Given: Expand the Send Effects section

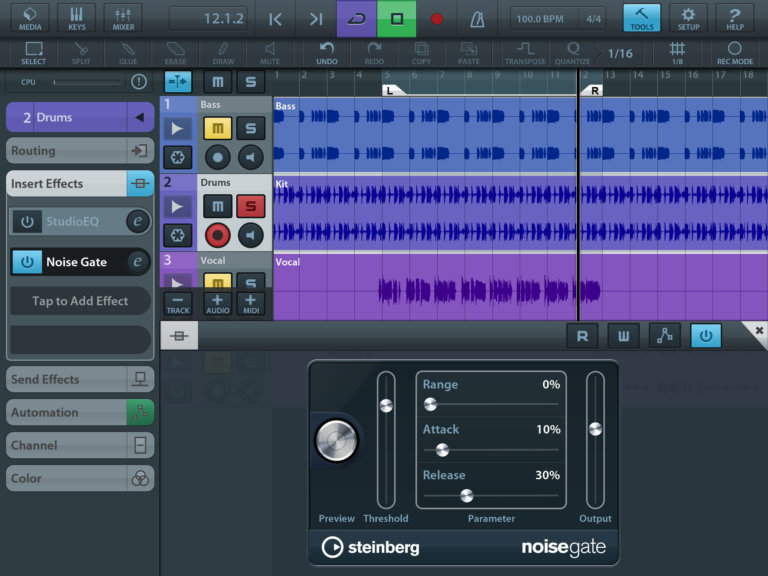Looking at the screenshot, I should click(80, 379).
